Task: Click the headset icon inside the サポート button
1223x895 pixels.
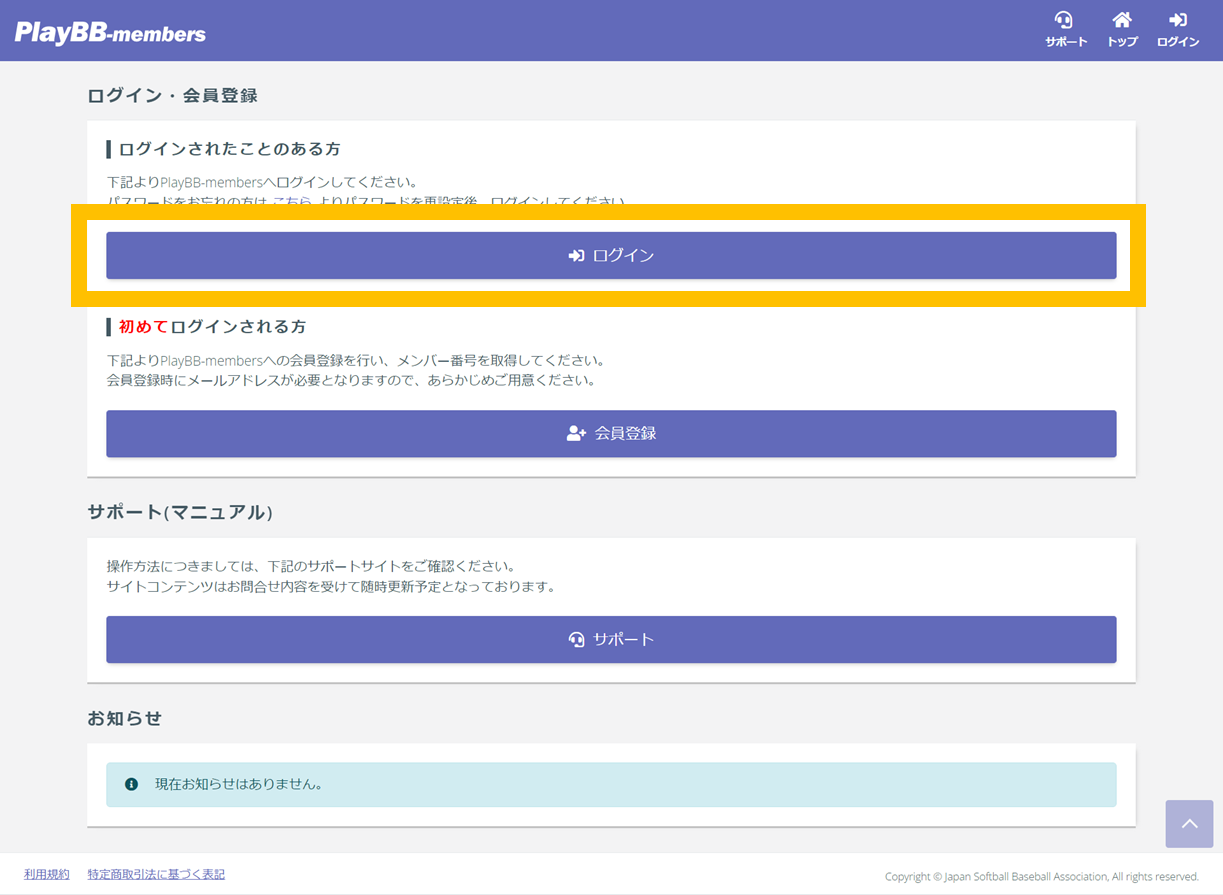Action: [576, 640]
